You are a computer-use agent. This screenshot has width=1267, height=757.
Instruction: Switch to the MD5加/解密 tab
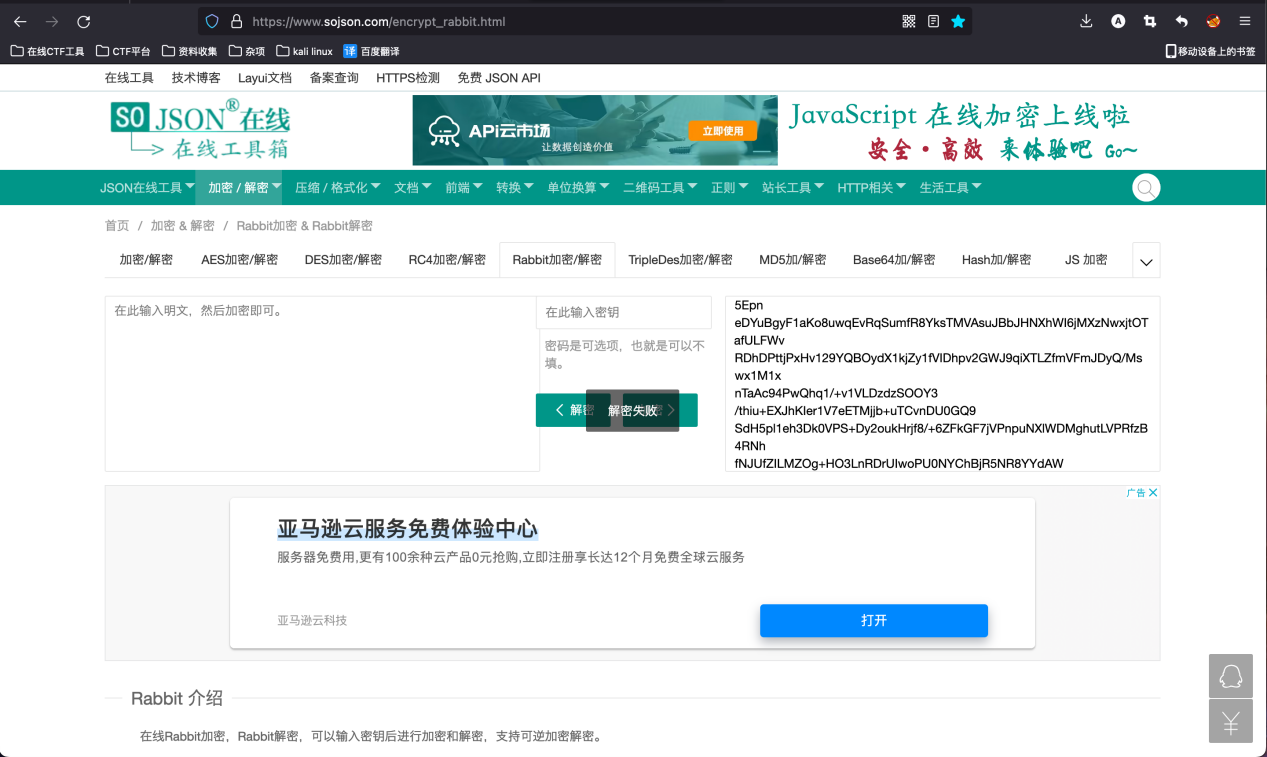[792, 260]
